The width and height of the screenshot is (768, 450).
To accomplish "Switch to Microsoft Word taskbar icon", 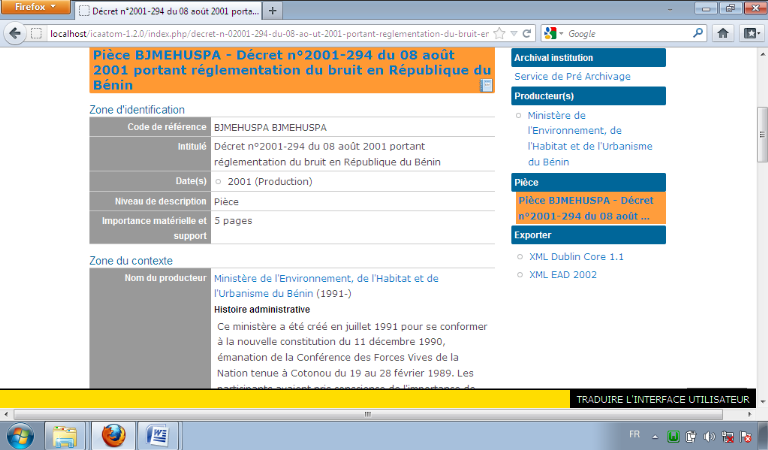I will pos(158,436).
